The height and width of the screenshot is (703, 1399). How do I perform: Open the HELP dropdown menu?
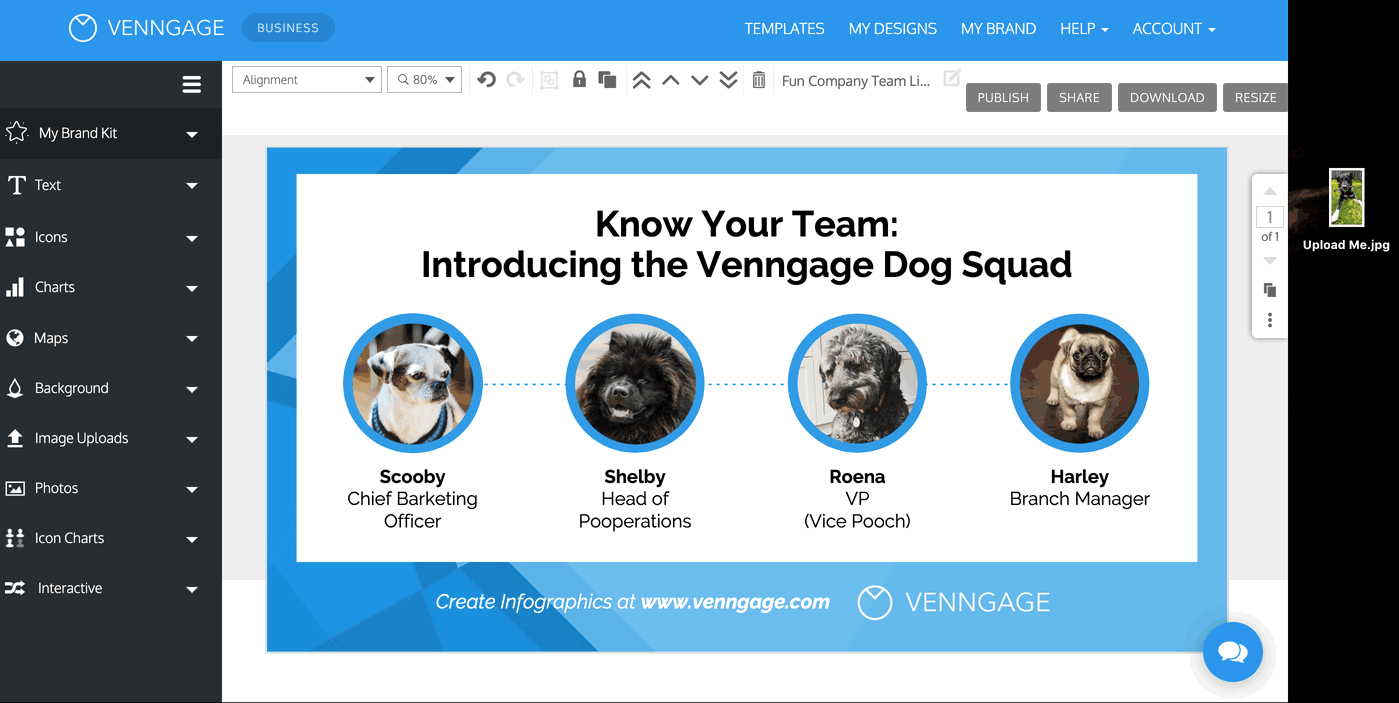click(1084, 29)
